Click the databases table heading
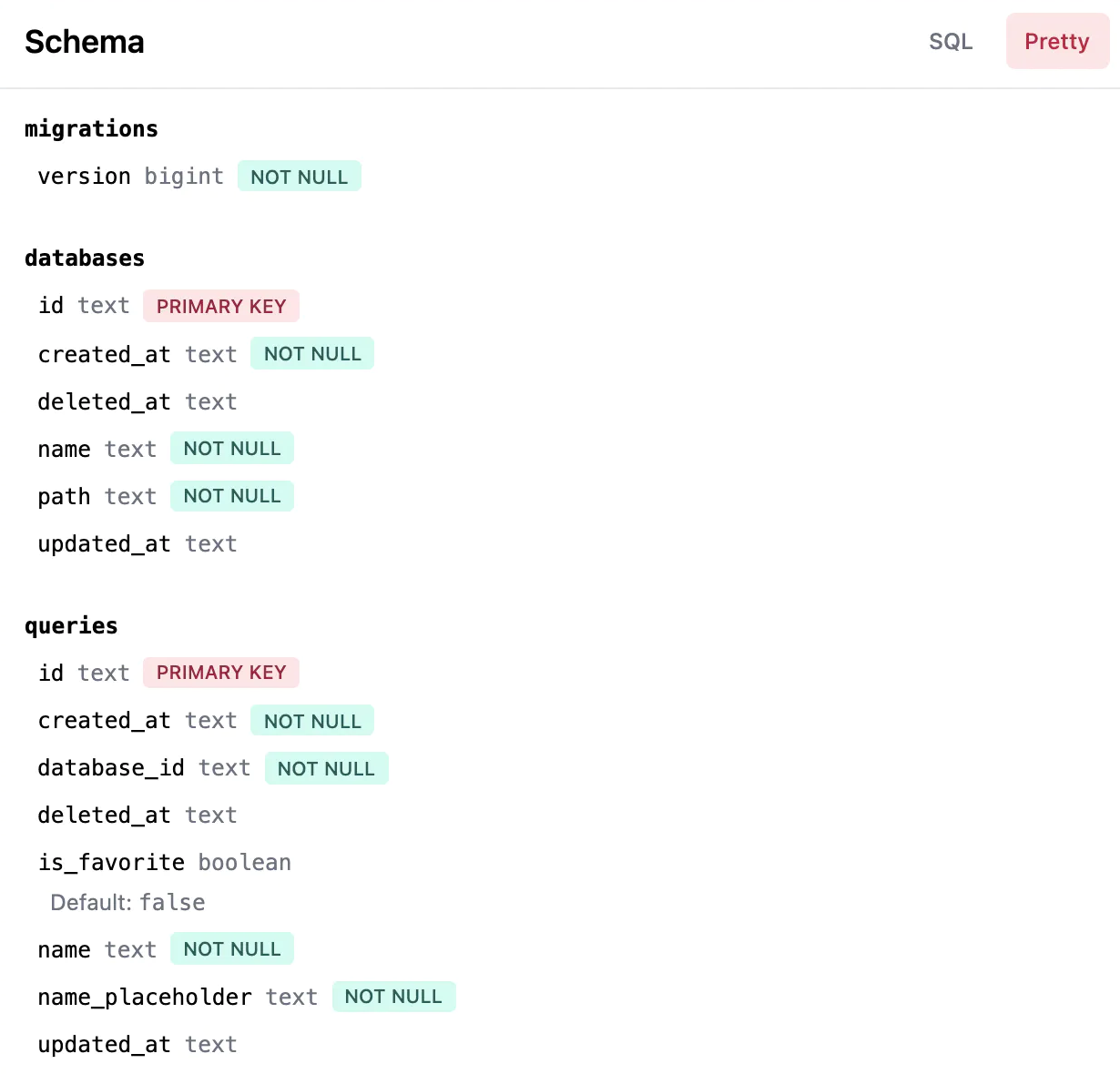The width and height of the screenshot is (1120, 1074). [x=85, y=258]
